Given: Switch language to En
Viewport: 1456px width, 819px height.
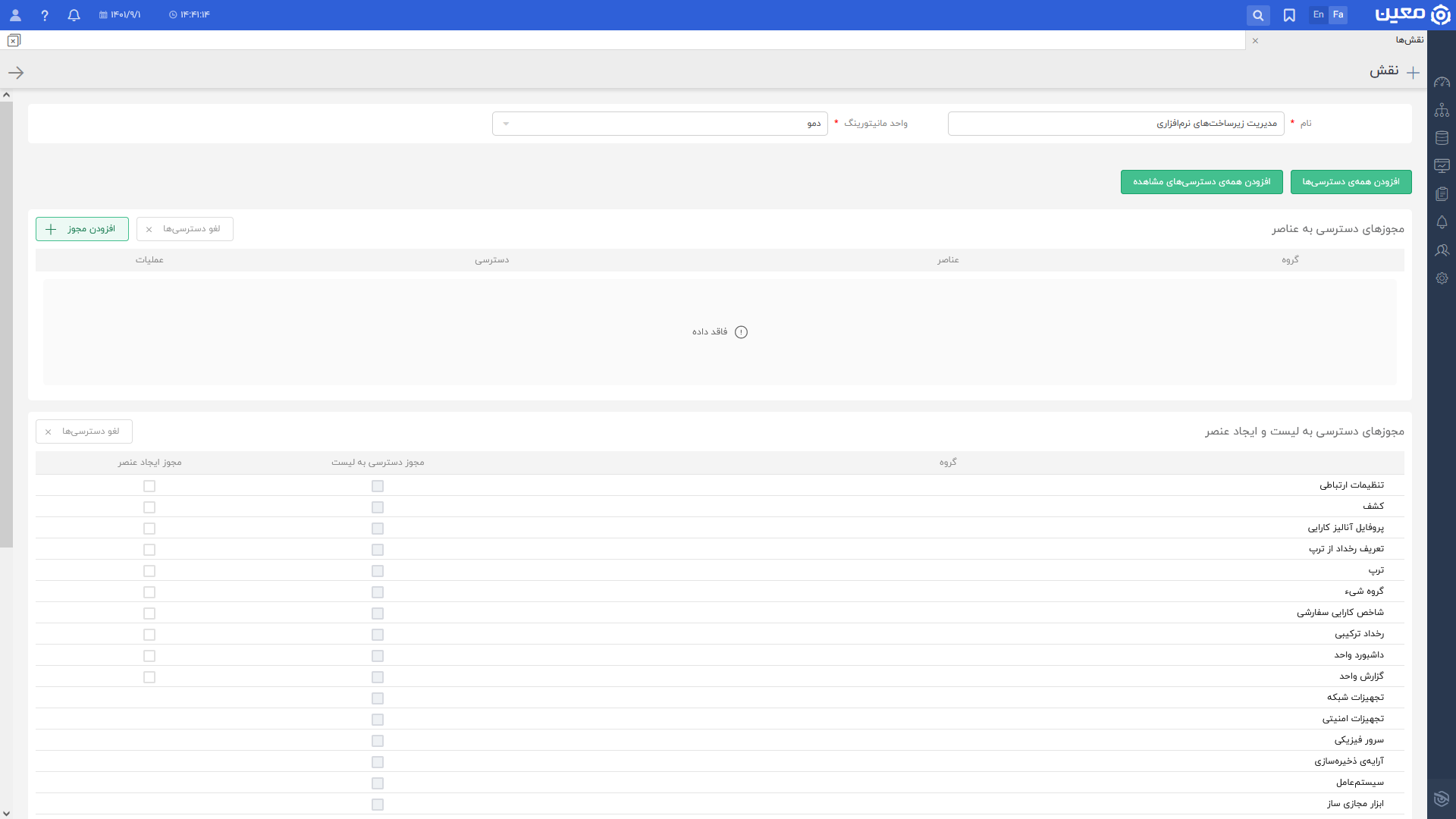Looking at the screenshot, I should [x=1318, y=15].
